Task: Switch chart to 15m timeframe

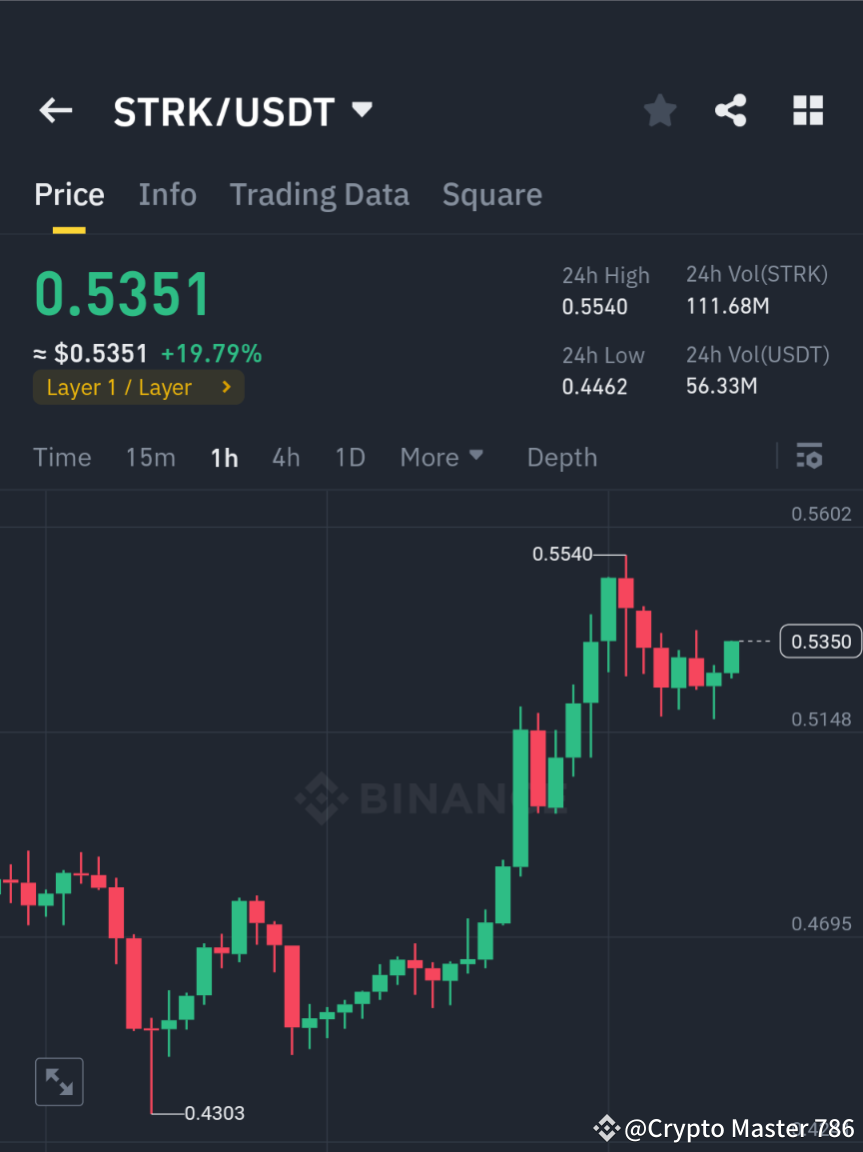Action: tap(150, 457)
